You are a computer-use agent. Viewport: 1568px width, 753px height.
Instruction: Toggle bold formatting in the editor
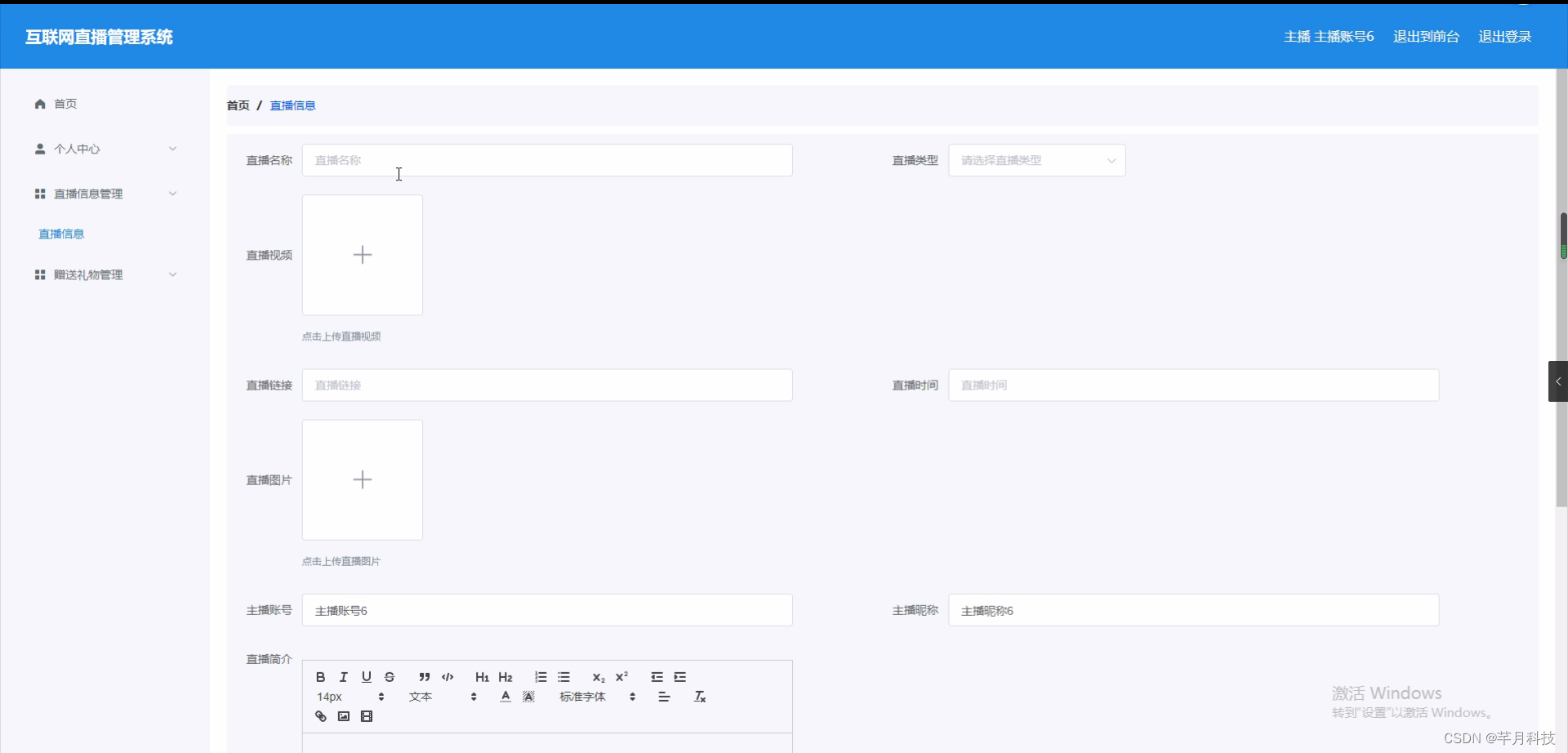pyautogui.click(x=320, y=676)
